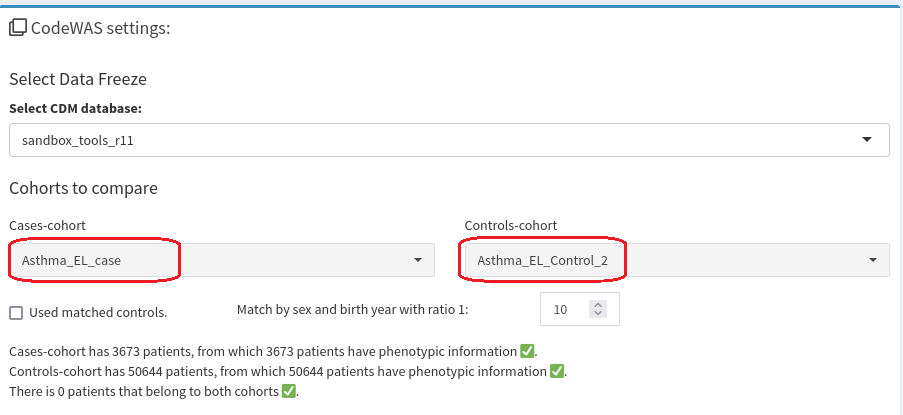Click the 'Select CDM database:' label
The height and width of the screenshot is (415, 903).
75,109
